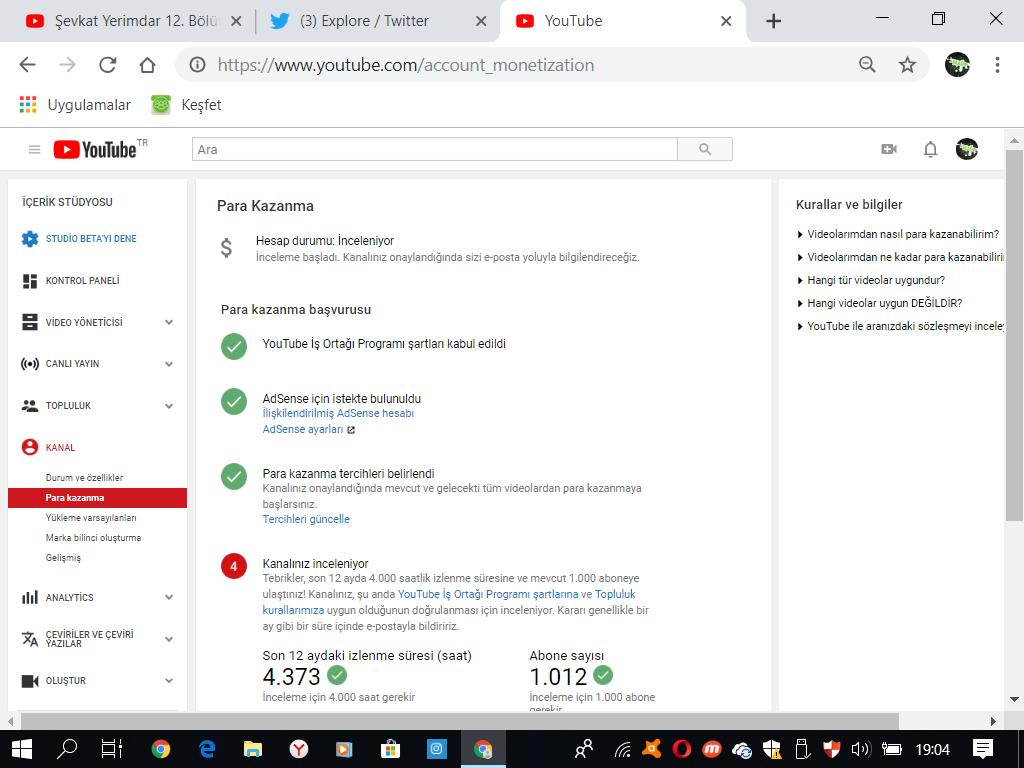Image resolution: width=1024 pixels, height=768 pixels.
Task: Open Durum ve özellikler in sidebar
Action: 84,477
